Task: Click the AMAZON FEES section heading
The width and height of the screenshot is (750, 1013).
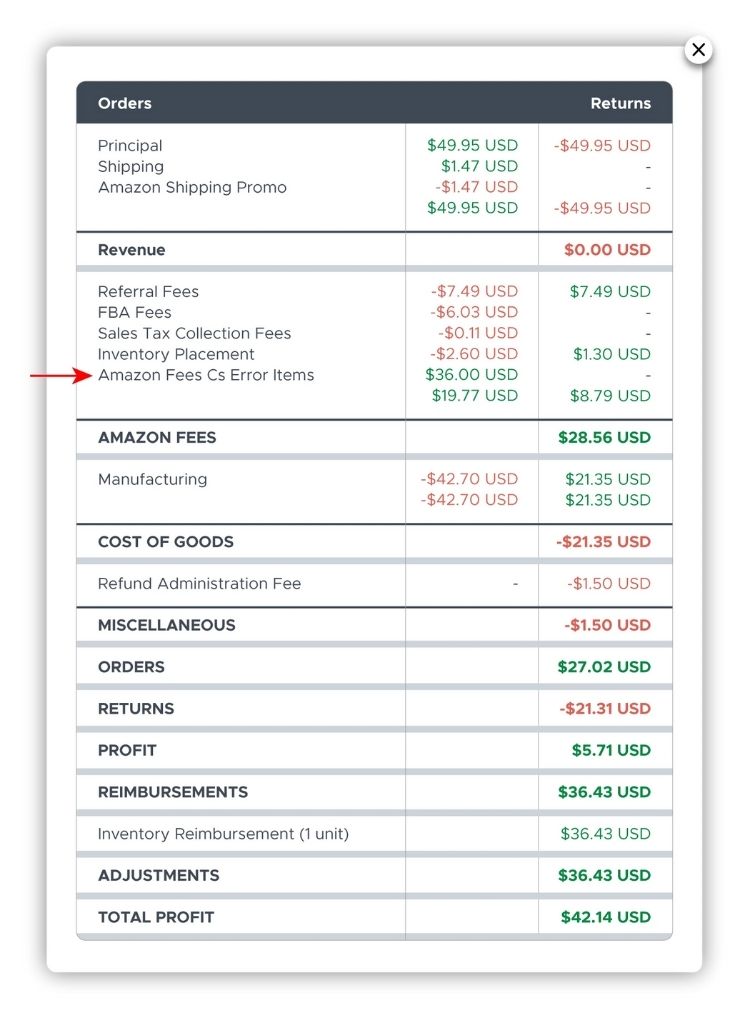Action: click(157, 437)
